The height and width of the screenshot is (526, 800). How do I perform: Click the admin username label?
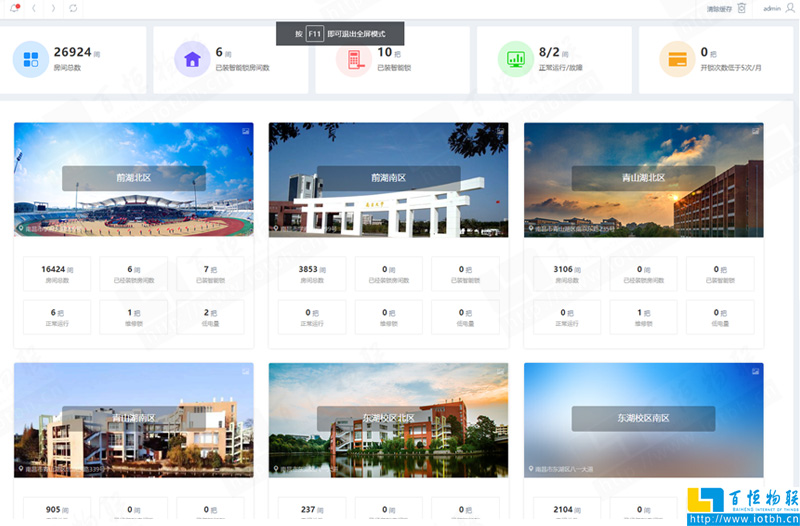[x=772, y=9]
